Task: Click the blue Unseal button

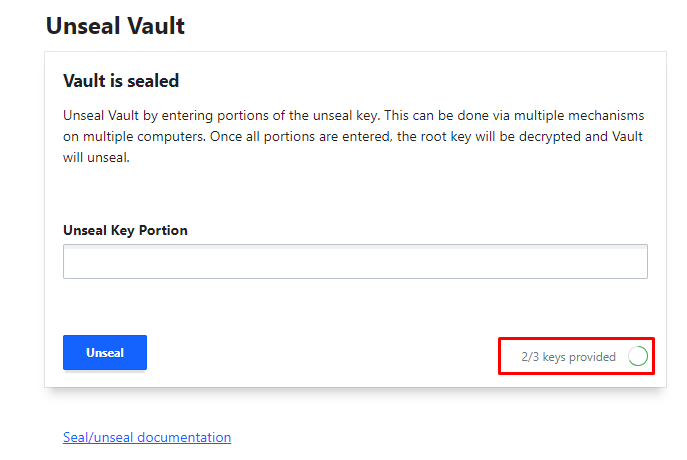Action: [x=105, y=353]
